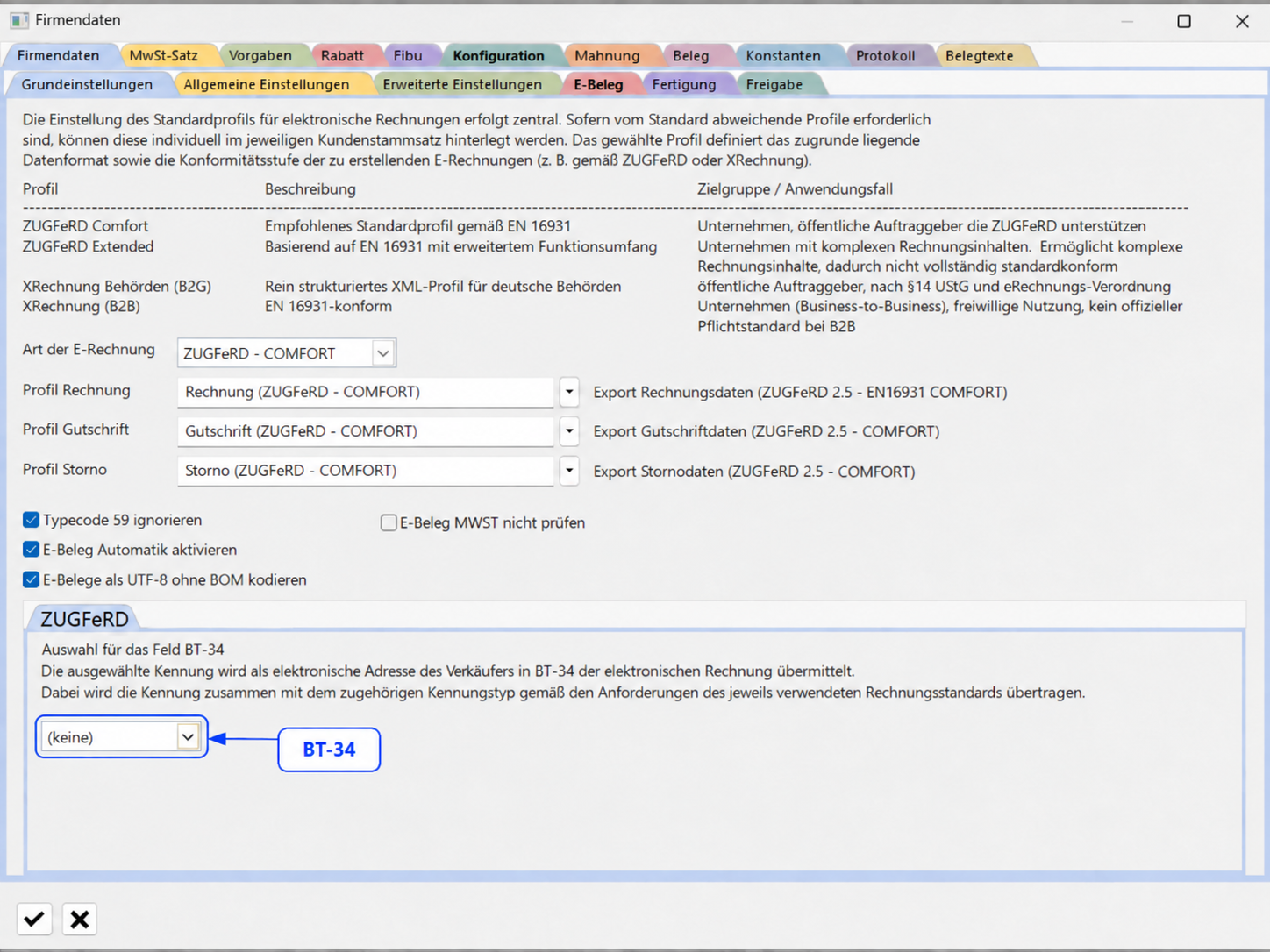Click the 'XRechnung (B2B)' profile text
1270x952 pixels.
[x=82, y=306]
